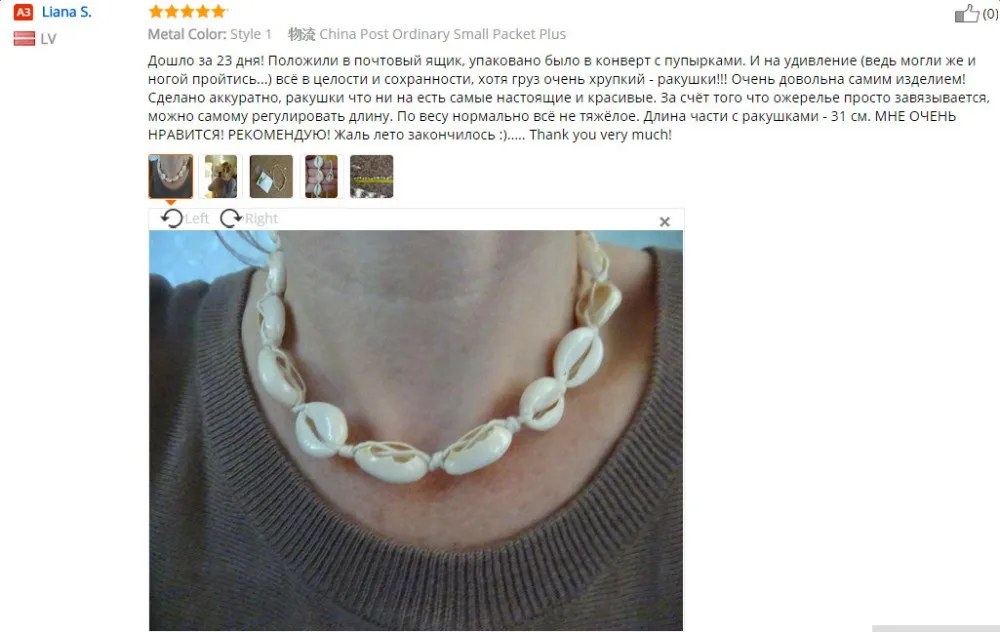Open reviewer Liana S. profile
The height and width of the screenshot is (632, 1000).
point(66,11)
